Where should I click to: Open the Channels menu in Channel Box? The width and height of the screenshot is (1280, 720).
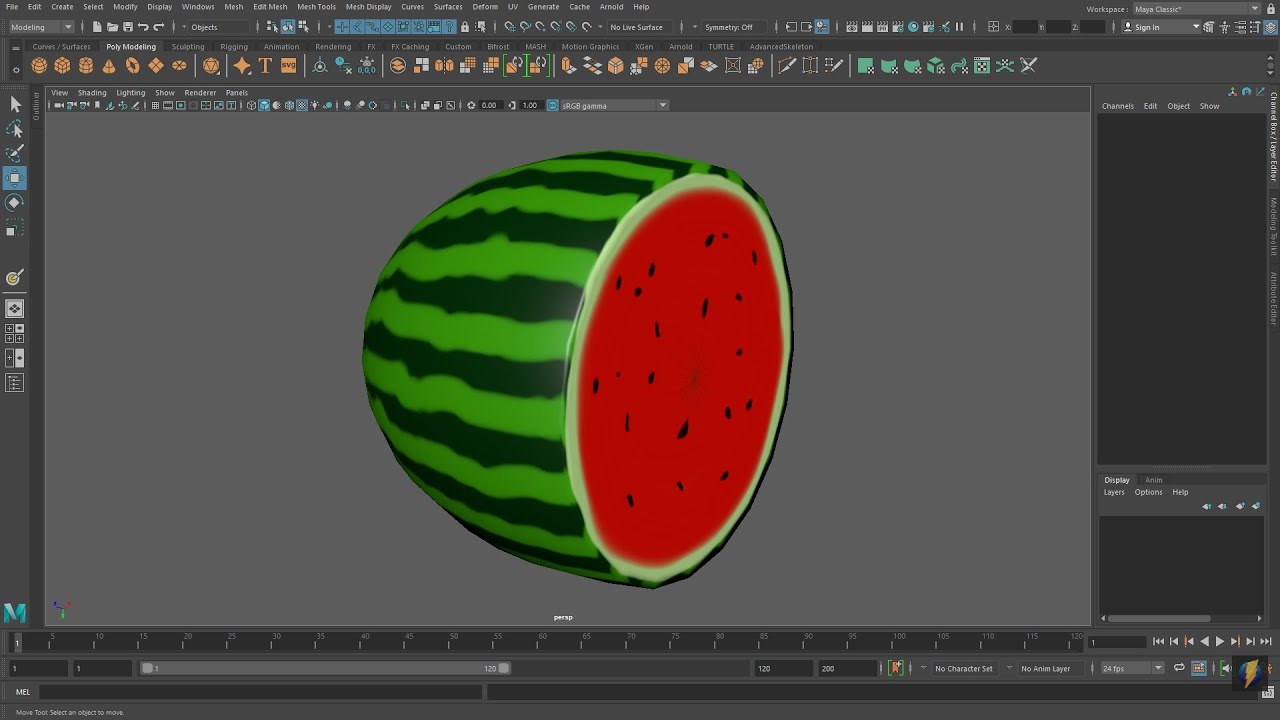click(1118, 106)
